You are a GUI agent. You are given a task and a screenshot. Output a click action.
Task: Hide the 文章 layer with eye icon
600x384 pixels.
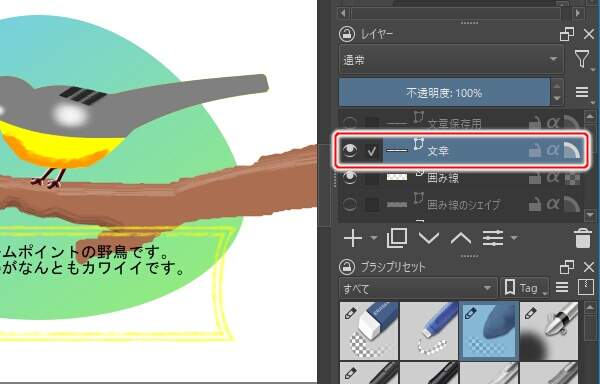pyautogui.click(x=350, y=150)
